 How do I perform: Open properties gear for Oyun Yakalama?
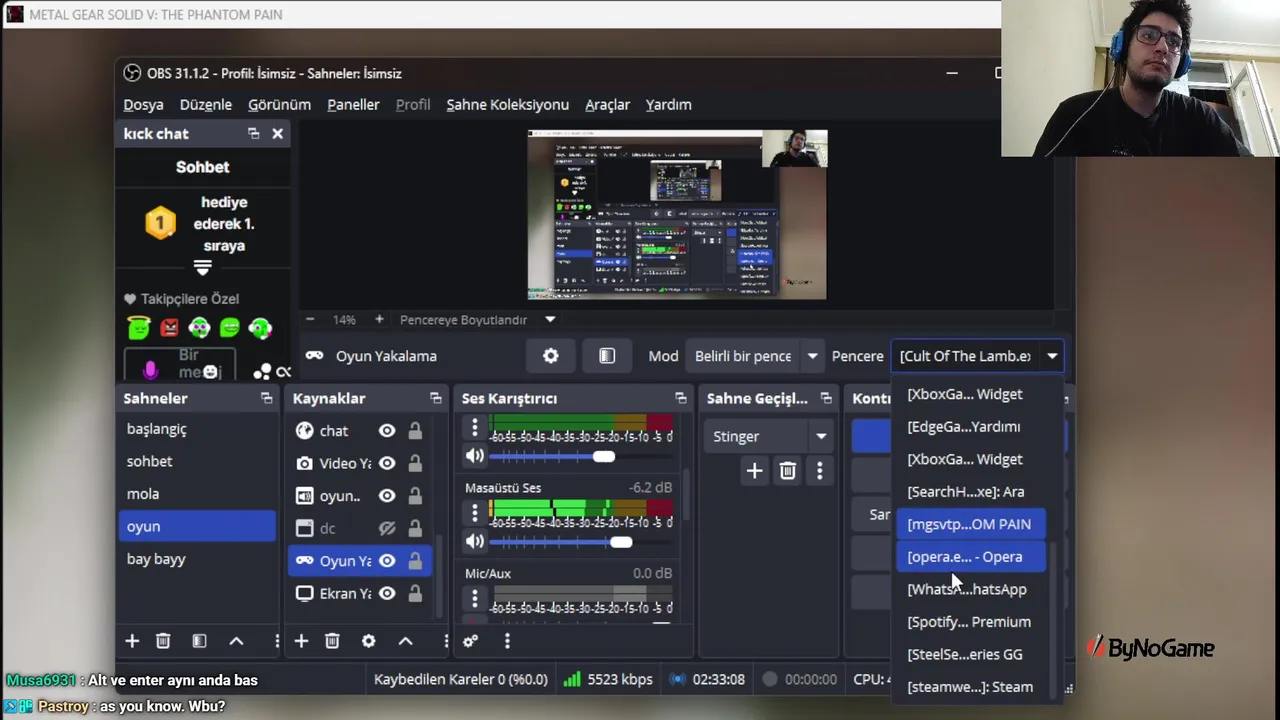tap(551, 356)
